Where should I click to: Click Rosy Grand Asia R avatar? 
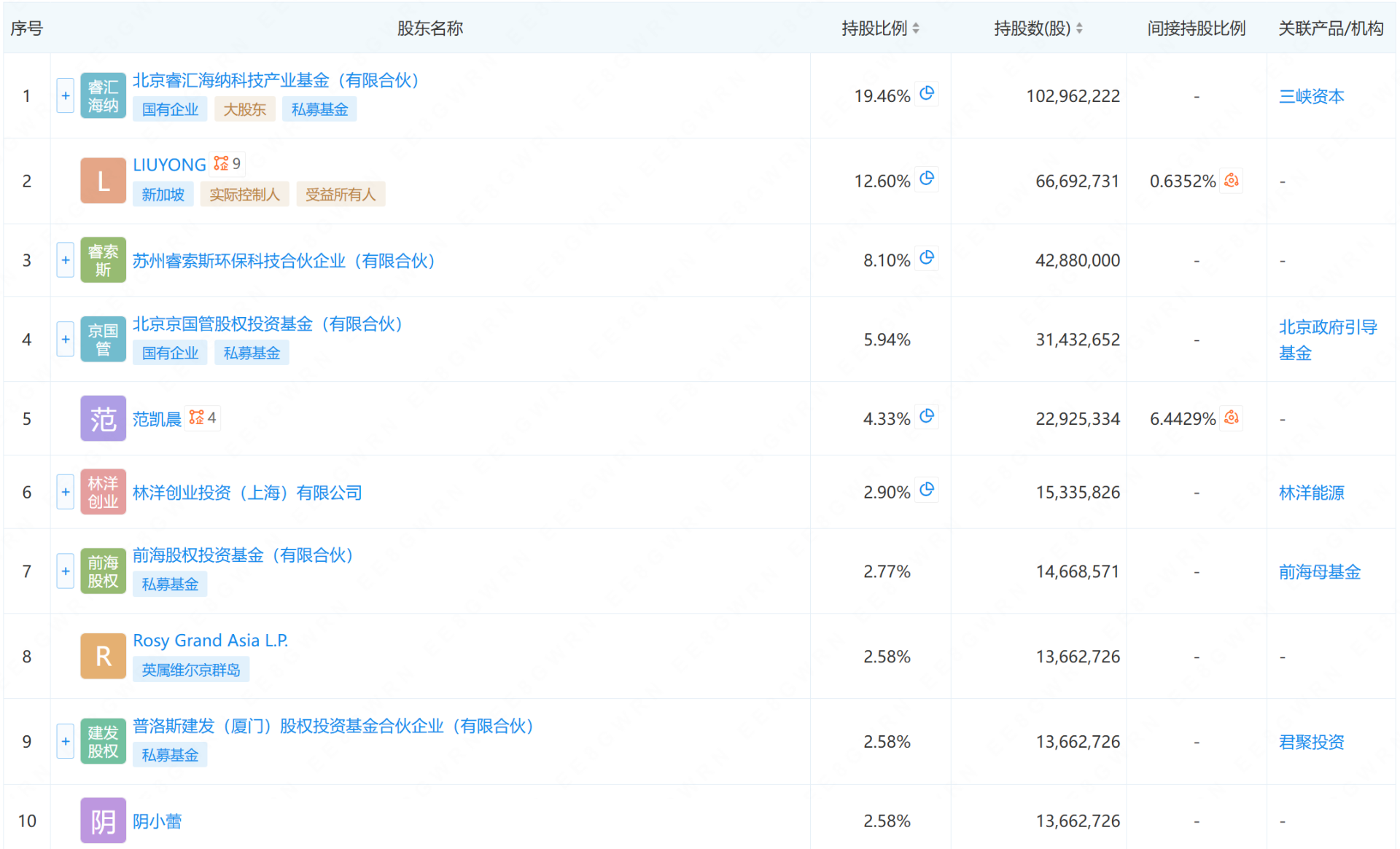[x=103, y=657]
